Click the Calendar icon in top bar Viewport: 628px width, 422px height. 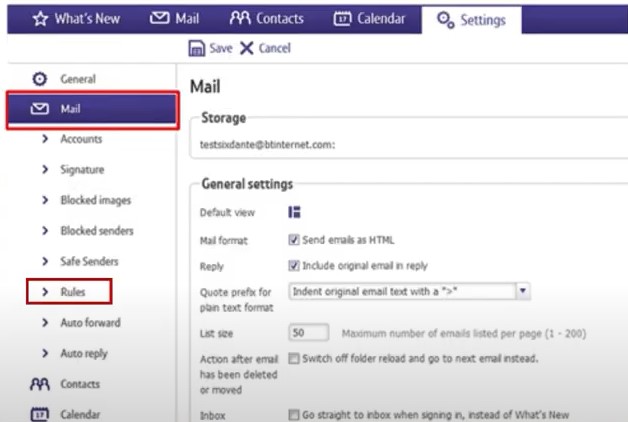(x=342, y=18)
